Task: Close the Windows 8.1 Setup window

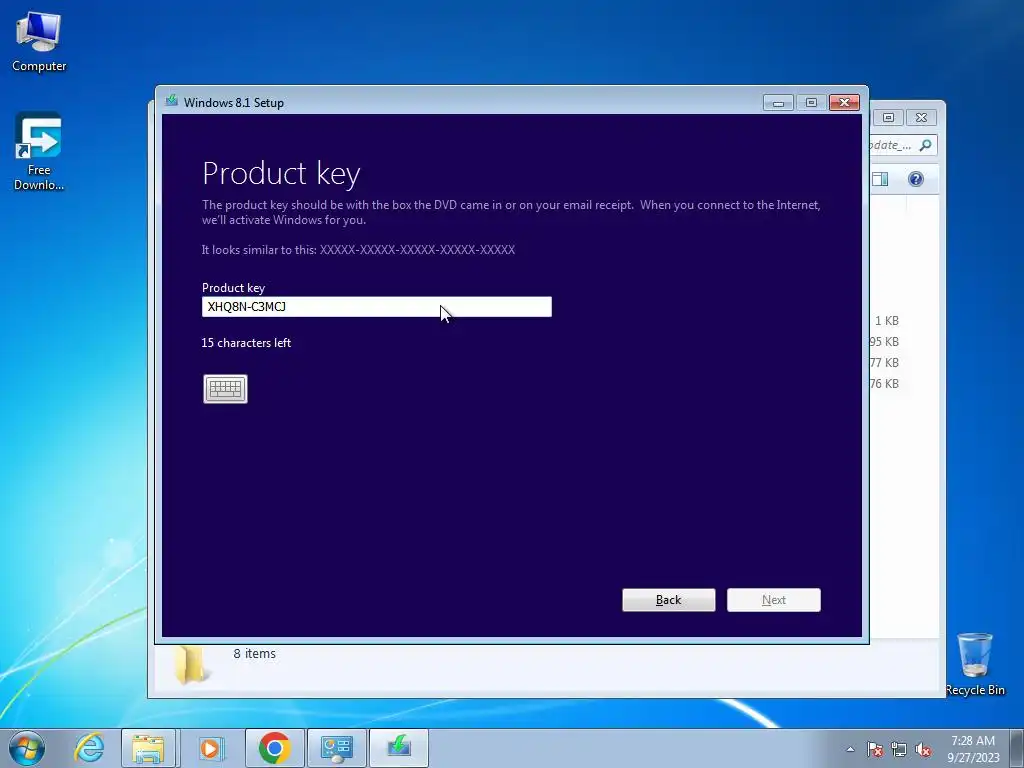Action: coord(844,103)
